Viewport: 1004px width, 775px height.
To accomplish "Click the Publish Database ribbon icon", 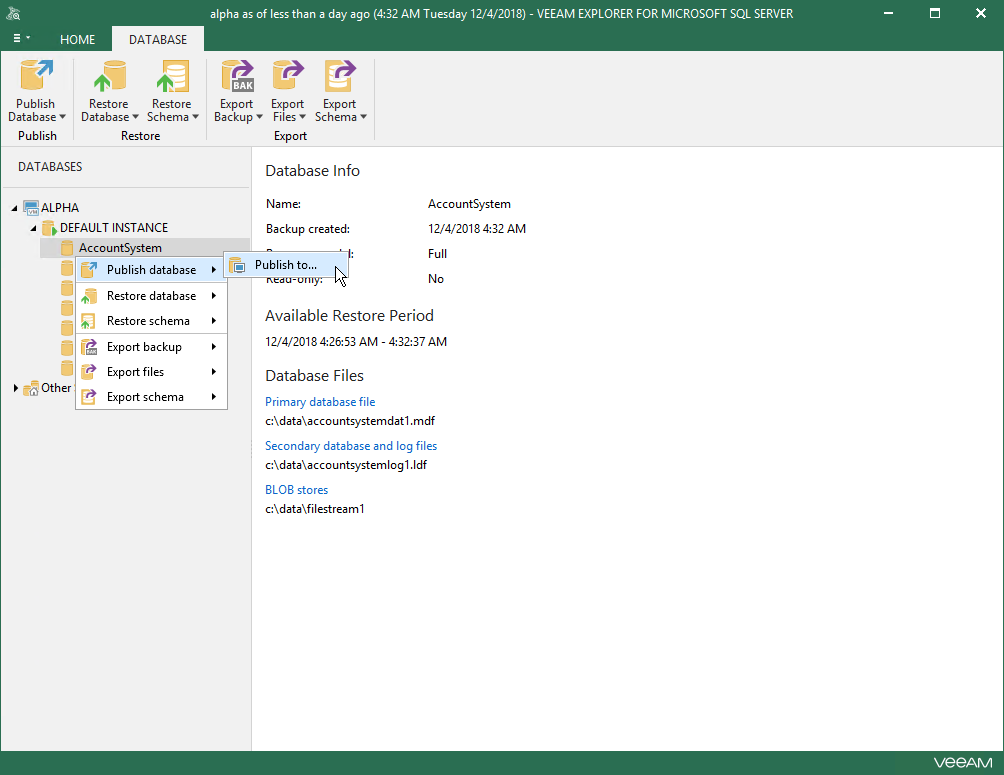I will pyautogui.click(x=36, y=76).
